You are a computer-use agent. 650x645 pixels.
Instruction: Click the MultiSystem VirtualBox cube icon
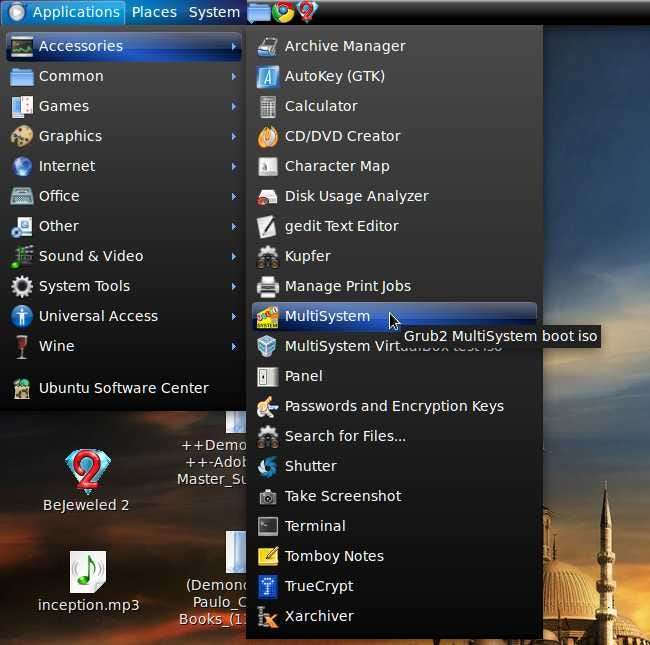tap(267, 346)
